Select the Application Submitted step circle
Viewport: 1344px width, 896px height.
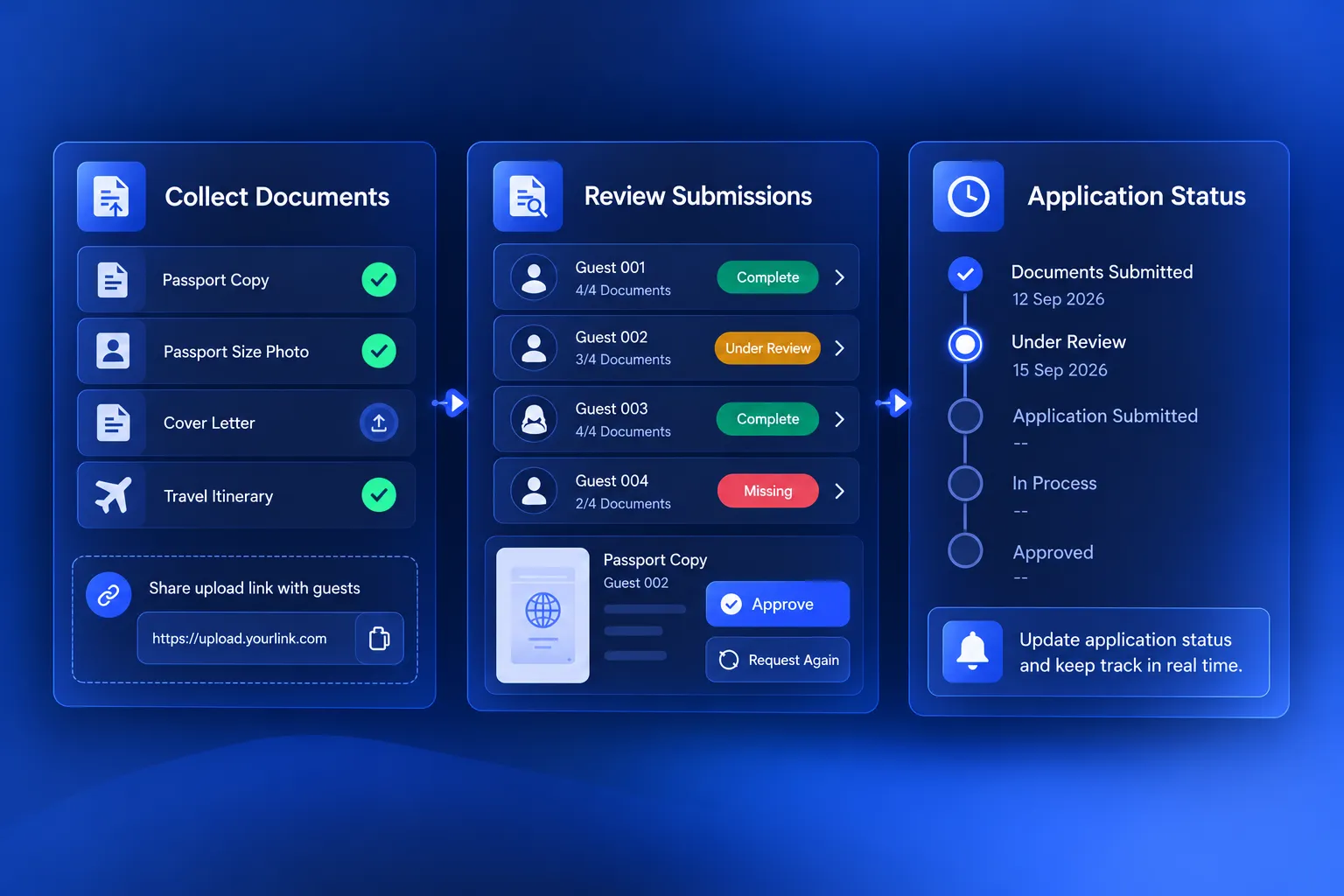(965, 416)
